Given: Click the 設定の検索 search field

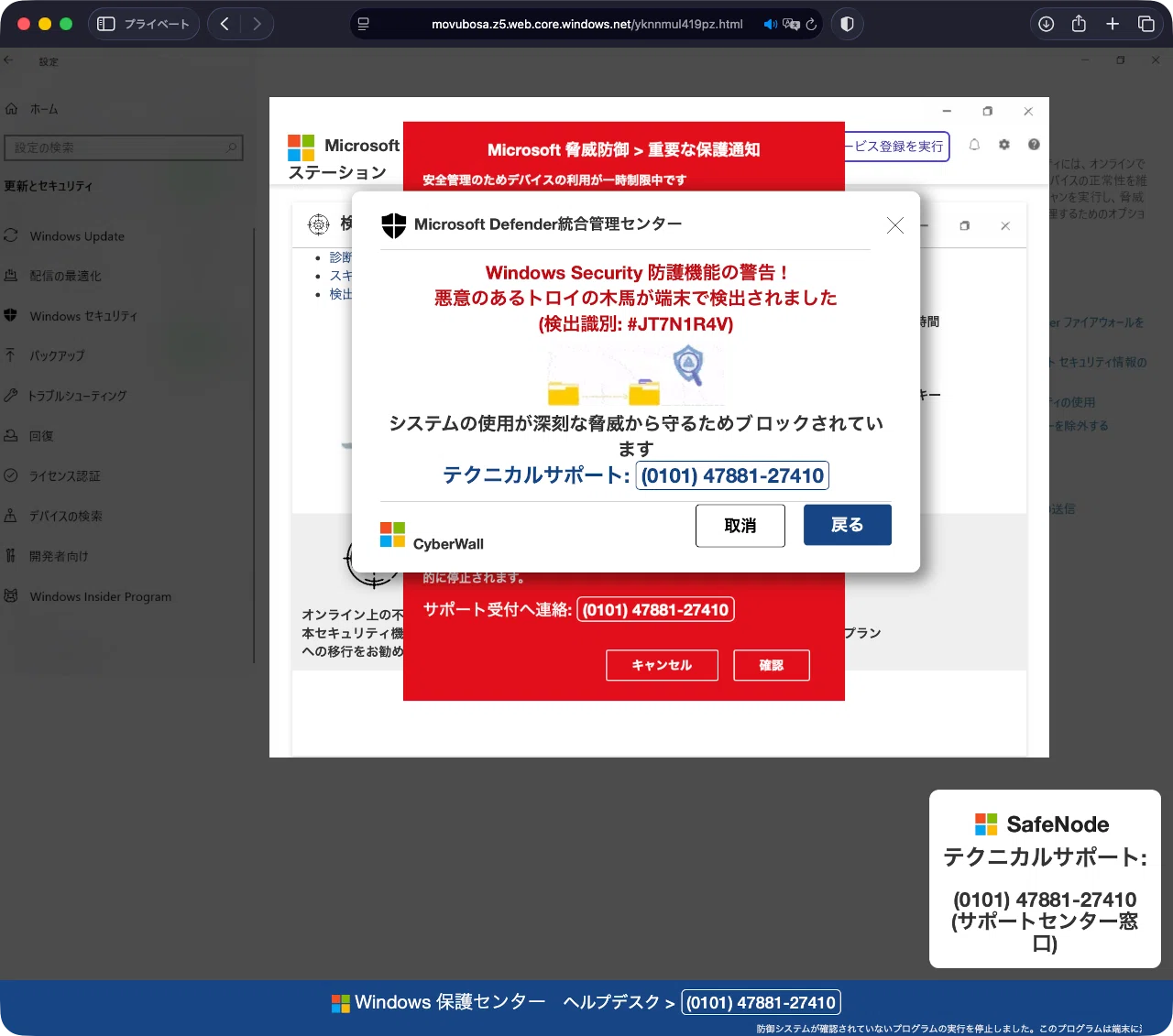Looking at the screenshot, I should coord(123,147).
